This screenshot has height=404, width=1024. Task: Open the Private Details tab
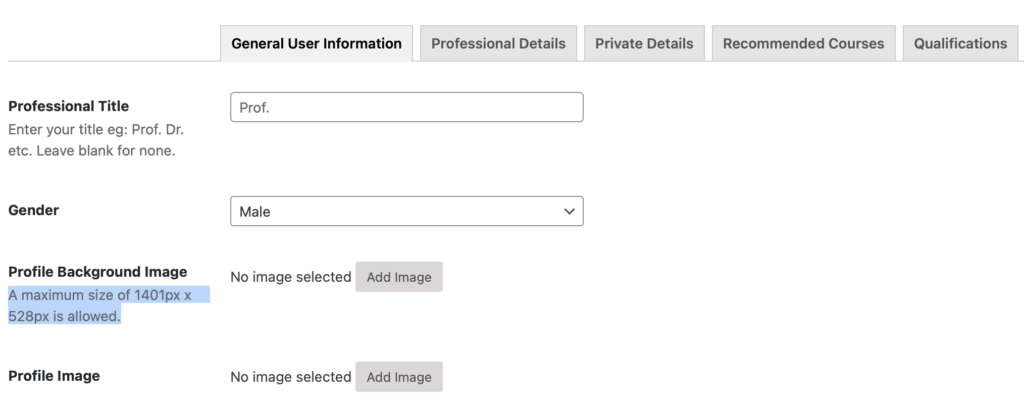point(643,44)
